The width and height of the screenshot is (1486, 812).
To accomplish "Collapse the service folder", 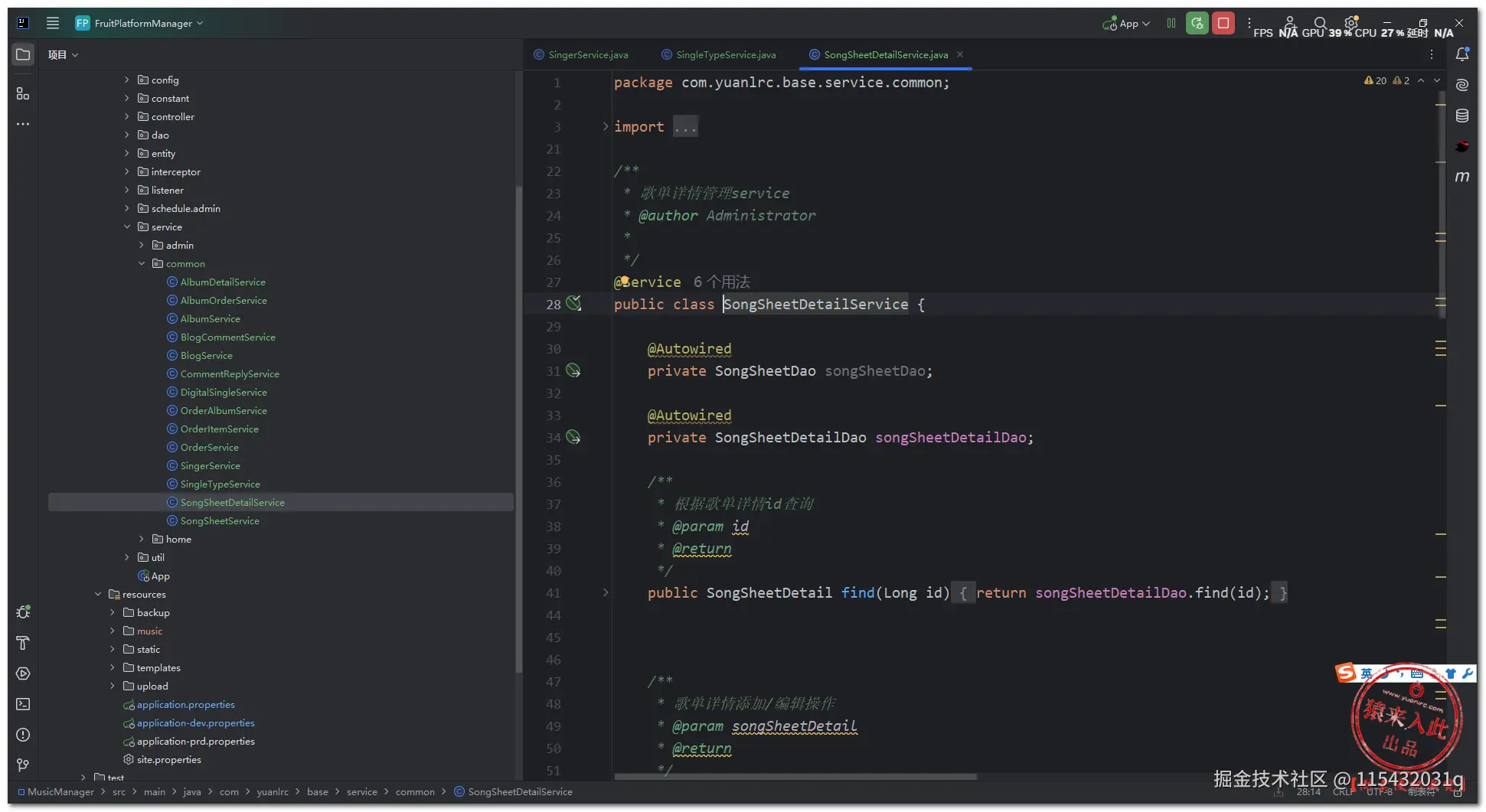I will pyautogui.click(x=127, y=227).
